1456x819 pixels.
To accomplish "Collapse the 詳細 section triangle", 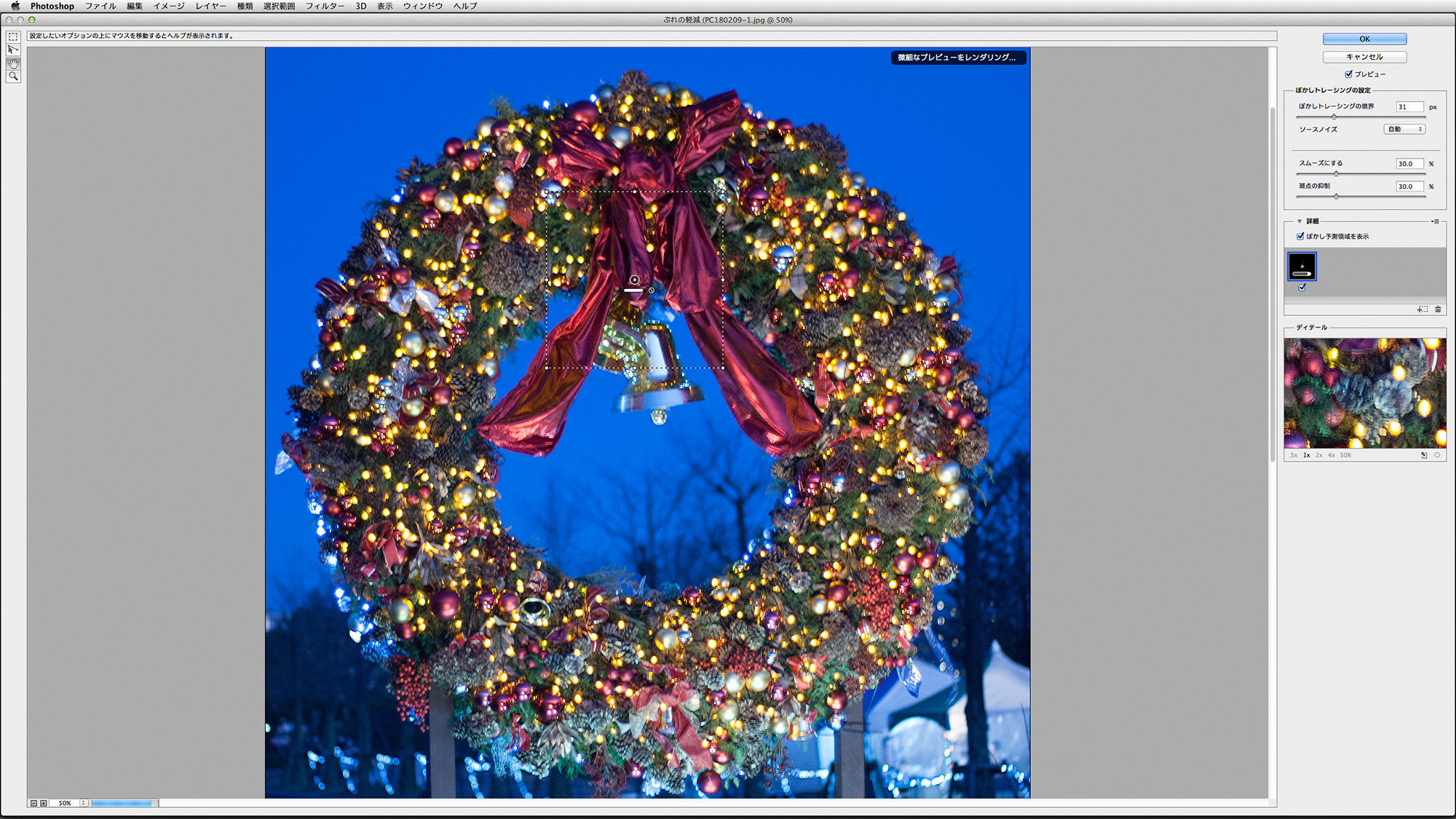I will click(x=1299, y=221).
